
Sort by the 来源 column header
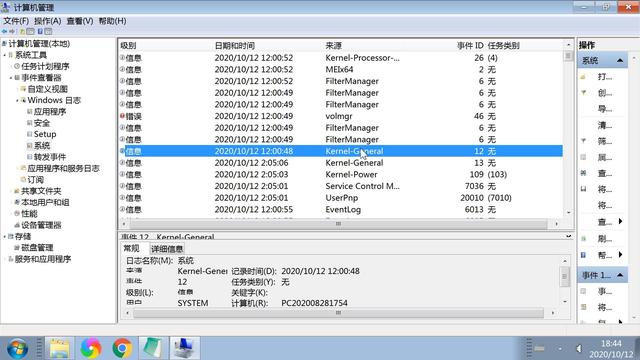(x=333, y=45)
